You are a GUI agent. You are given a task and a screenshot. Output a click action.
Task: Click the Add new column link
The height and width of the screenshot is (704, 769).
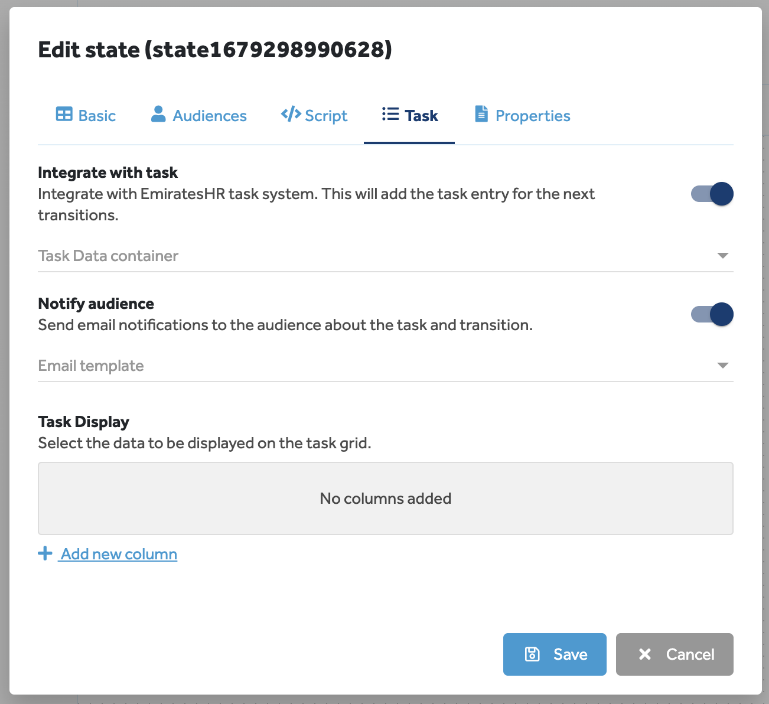[x=118, y=554]
